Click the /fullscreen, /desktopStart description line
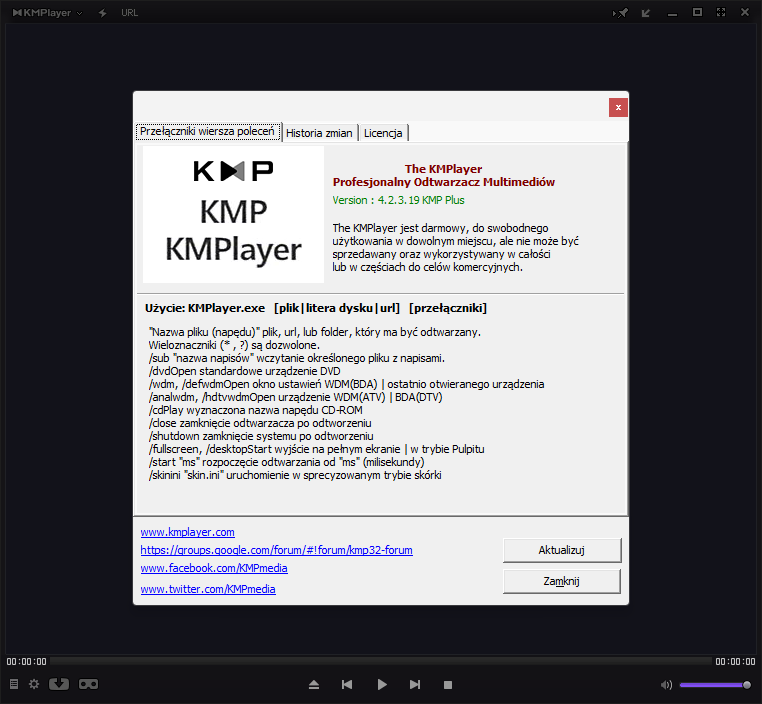The width and height of the screenshot is (762, 704). click(316, 449)
